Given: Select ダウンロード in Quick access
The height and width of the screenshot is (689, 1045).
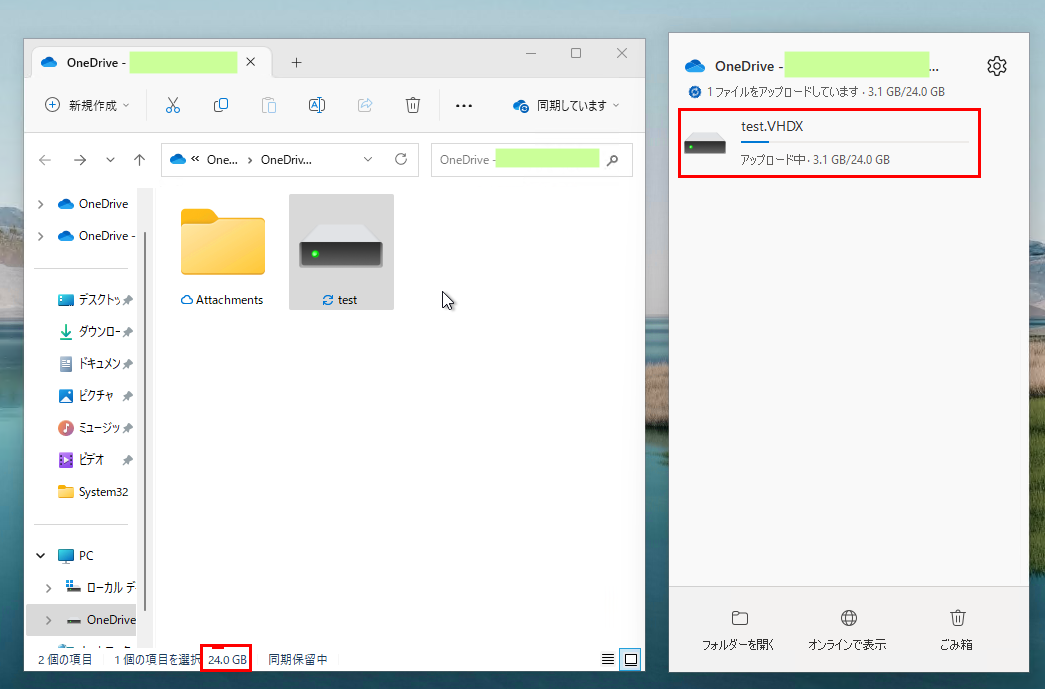Looking at the screenshot, I should click(95, 332).
